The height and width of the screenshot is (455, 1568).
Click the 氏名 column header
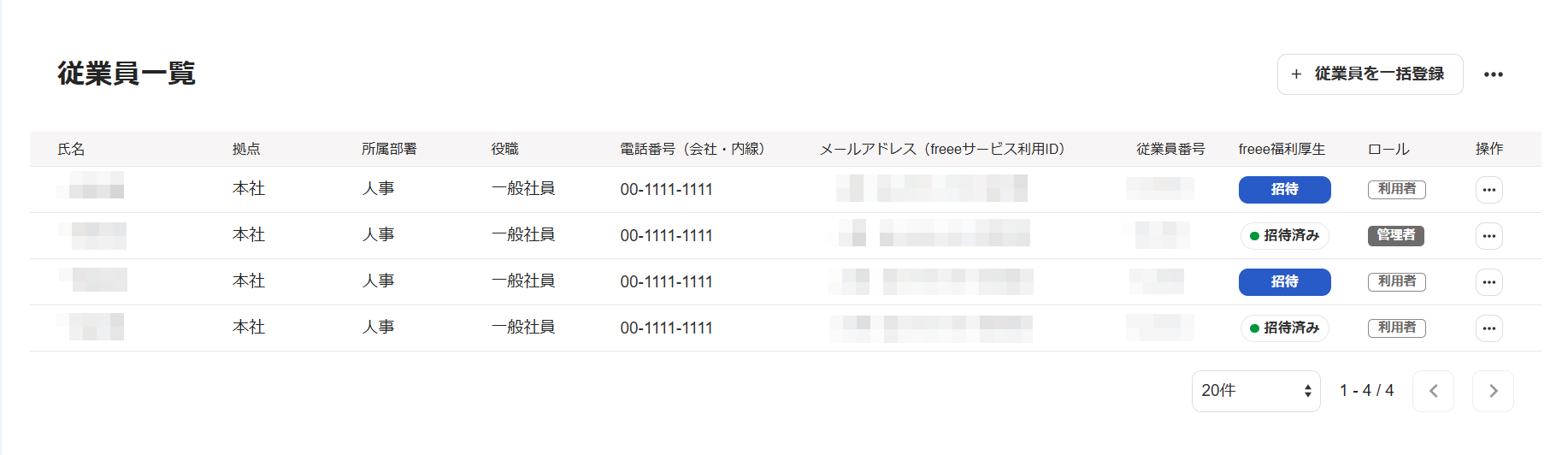[x=71, y=149]
